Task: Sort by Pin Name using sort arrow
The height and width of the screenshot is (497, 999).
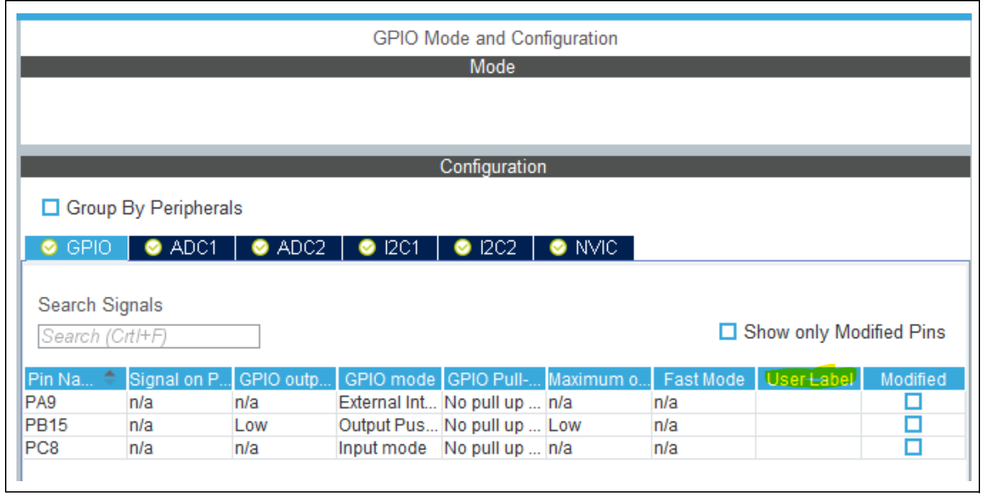Action: [x=110, y=379]
